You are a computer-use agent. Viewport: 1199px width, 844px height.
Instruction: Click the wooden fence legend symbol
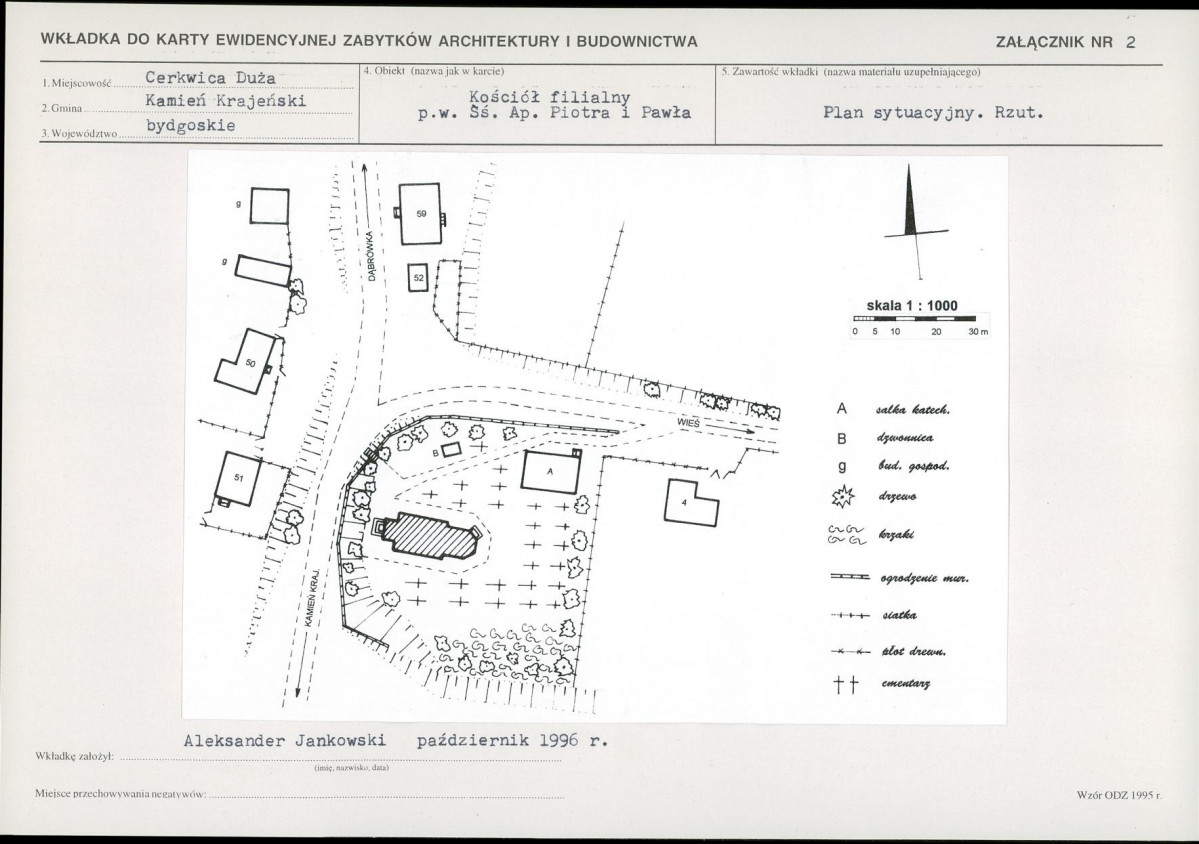tap(850, 651)
